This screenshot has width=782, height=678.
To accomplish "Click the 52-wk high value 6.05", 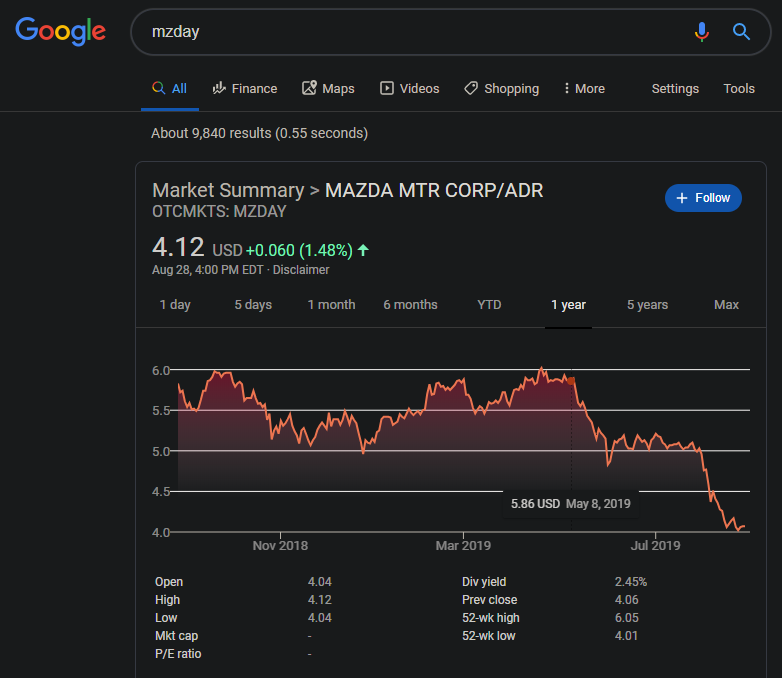I will click(626, 618).
